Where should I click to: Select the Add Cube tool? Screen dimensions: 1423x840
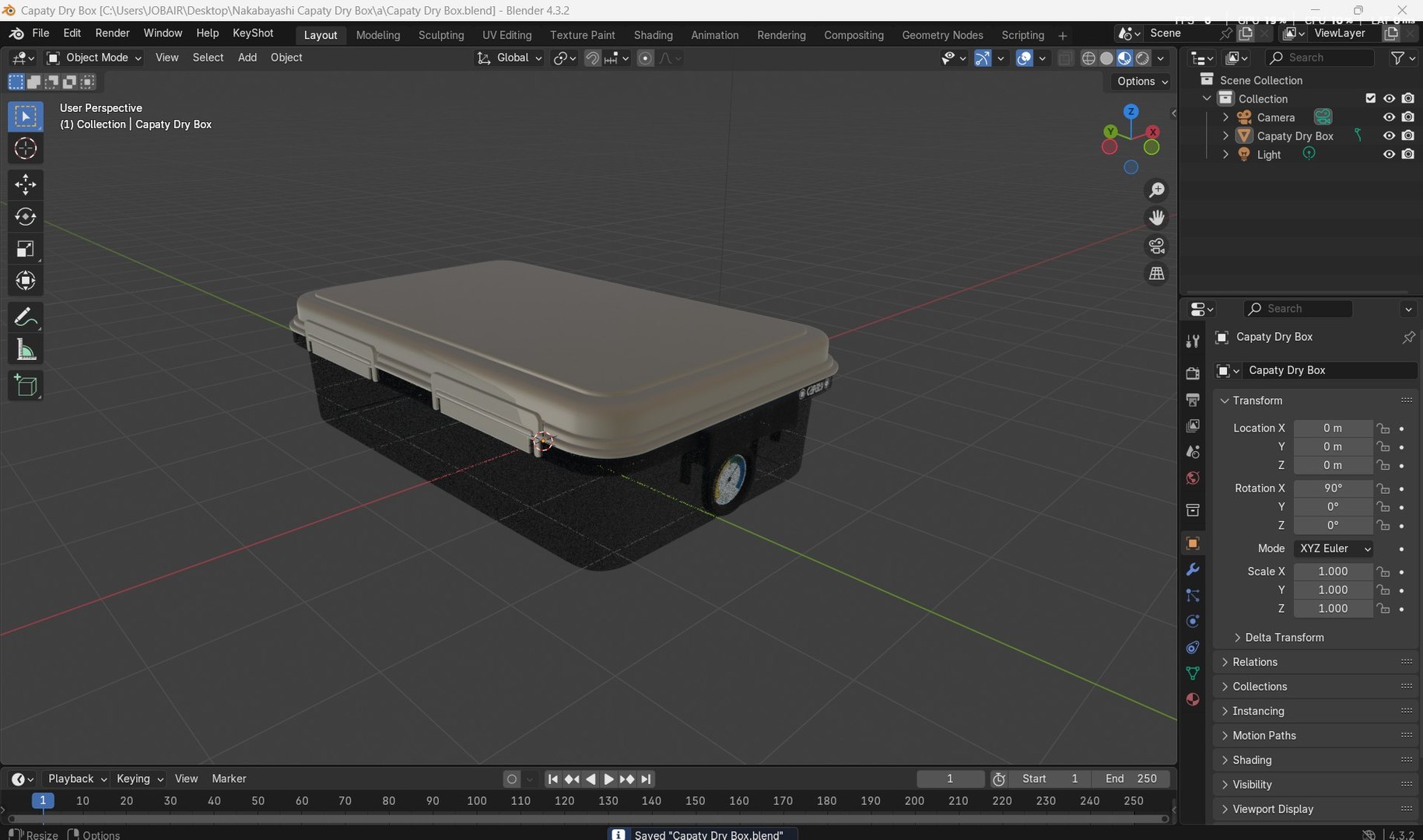pyautogui.click(x=25, y=386)
